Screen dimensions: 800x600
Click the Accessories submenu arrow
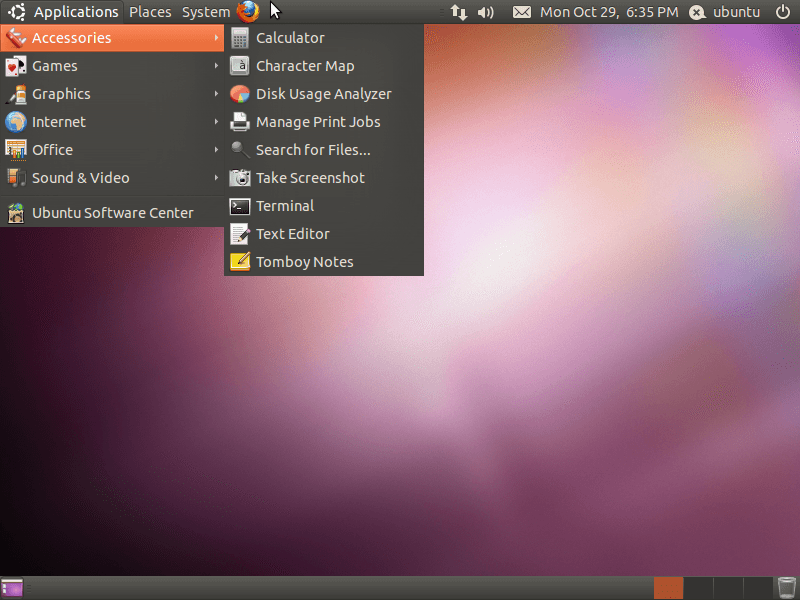coord(216,38)
